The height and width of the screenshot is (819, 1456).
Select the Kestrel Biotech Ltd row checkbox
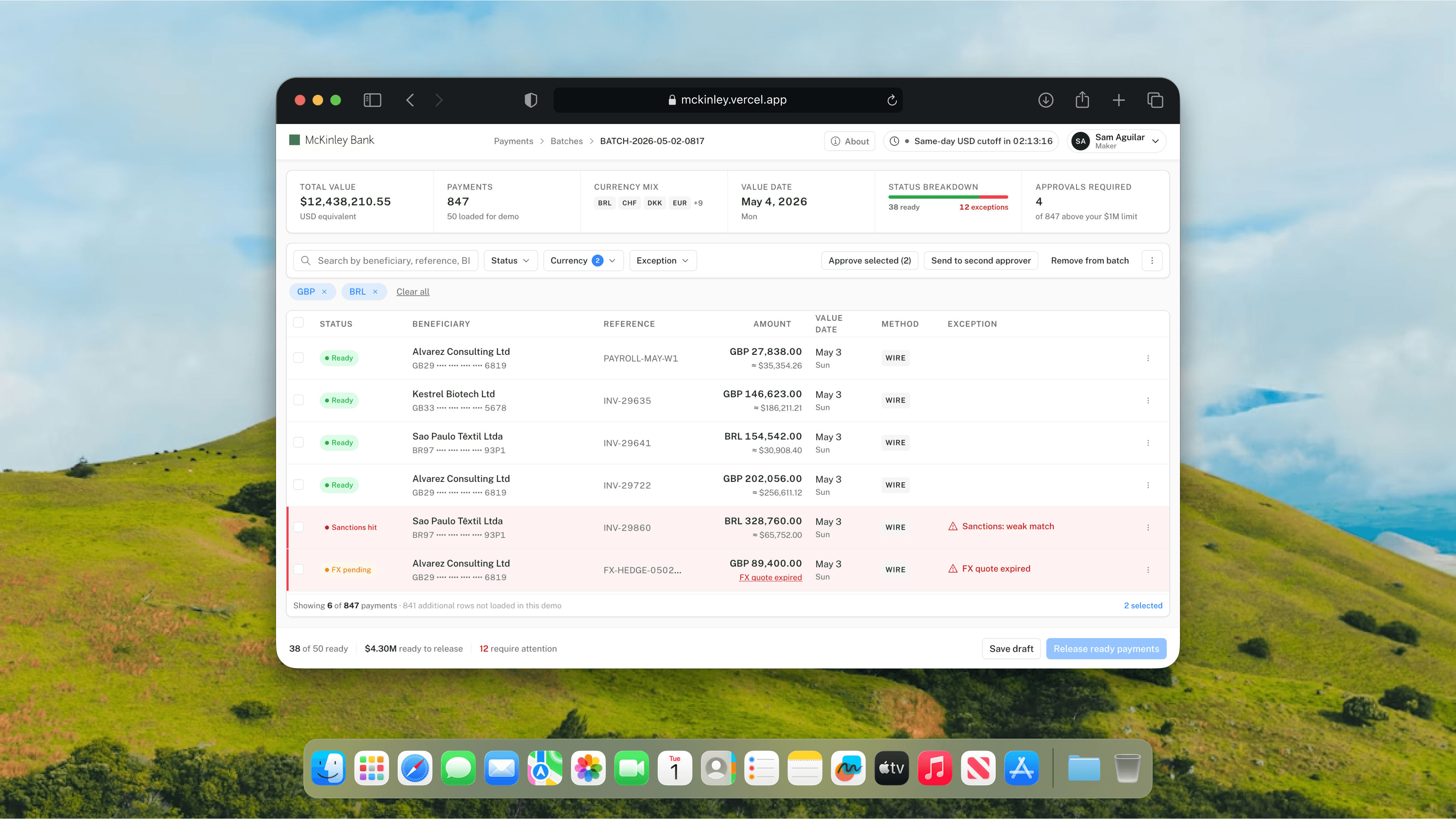click(298, 400)
